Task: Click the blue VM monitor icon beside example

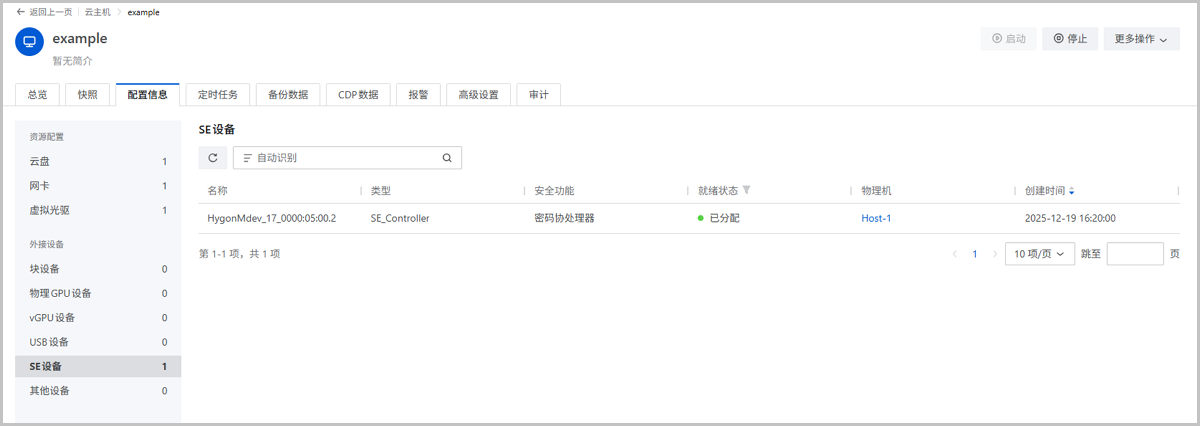Action: click(x=30, y=42)
